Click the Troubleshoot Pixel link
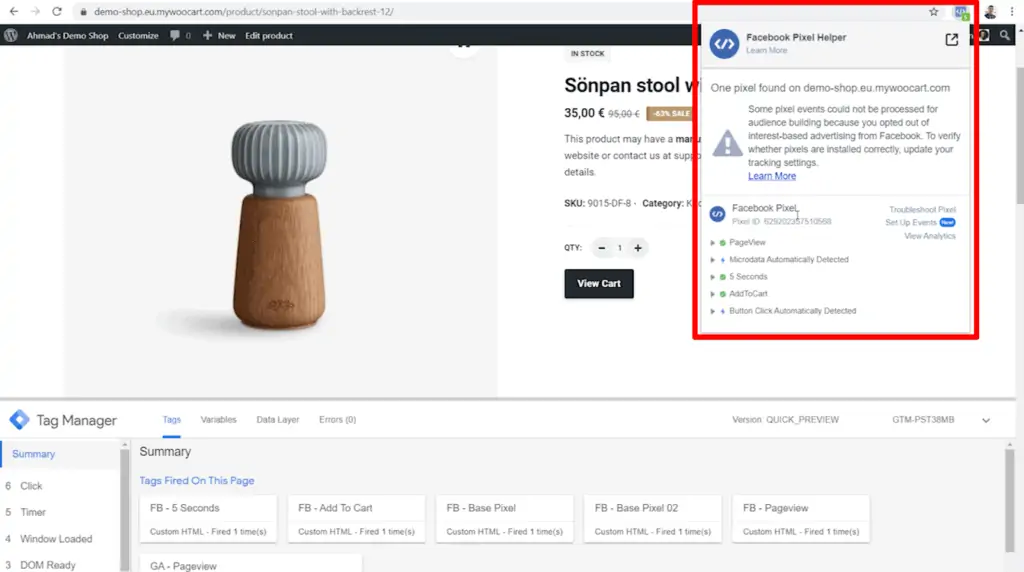Screen dimensions: 1024x572 (x=922, y=210)
